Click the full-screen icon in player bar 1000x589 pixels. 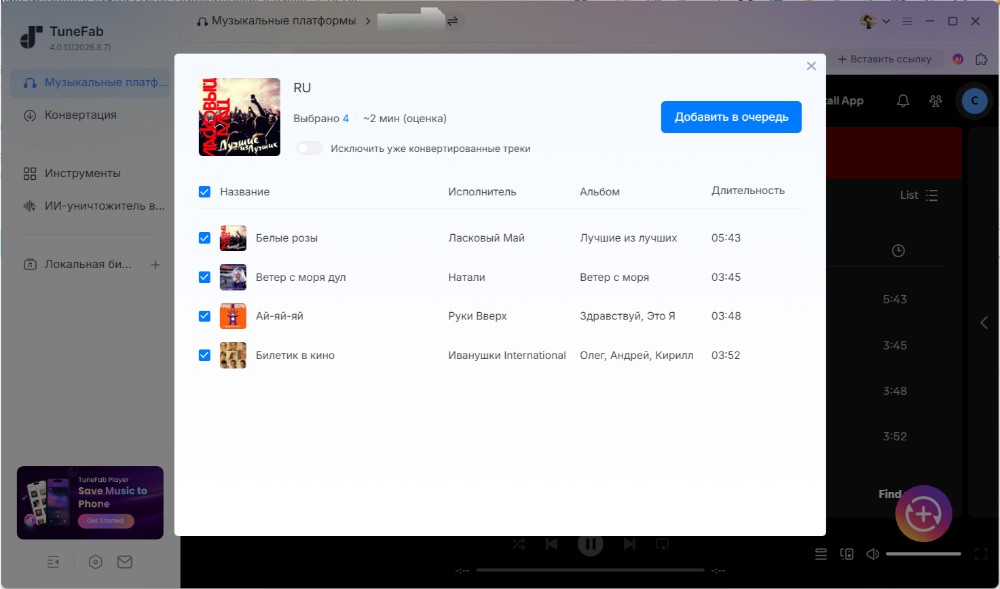click(x=981, y=554)
